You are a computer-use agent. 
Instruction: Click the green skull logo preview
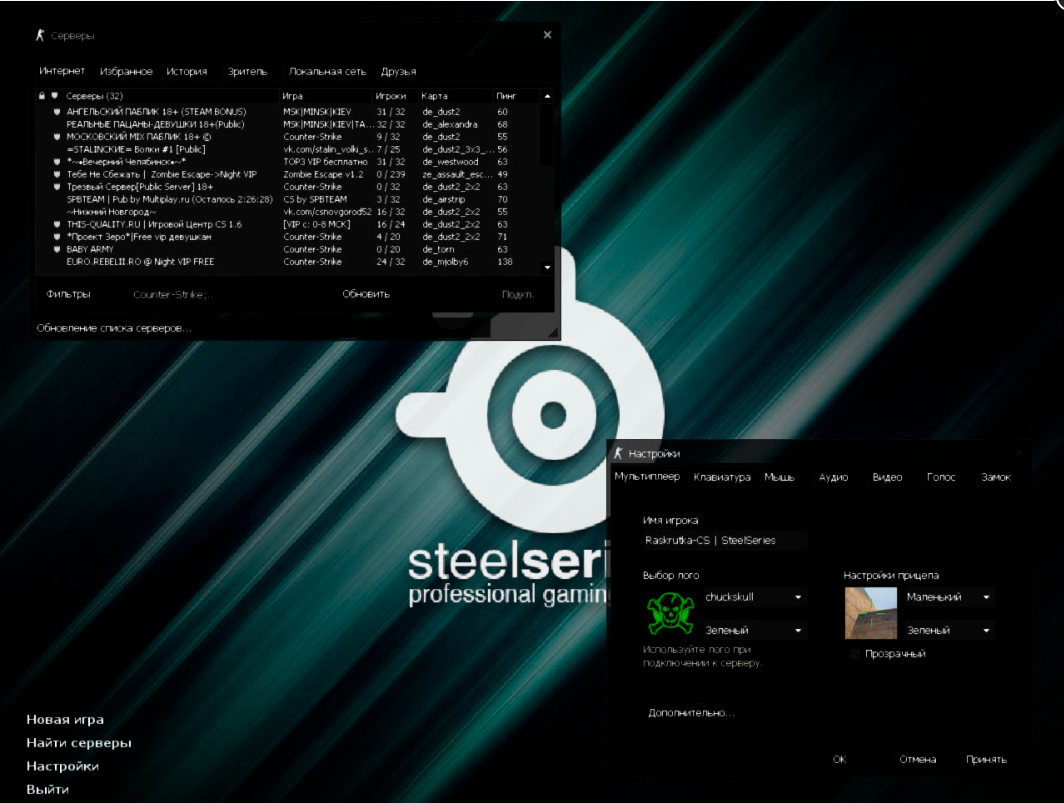[x=670, y=613]
